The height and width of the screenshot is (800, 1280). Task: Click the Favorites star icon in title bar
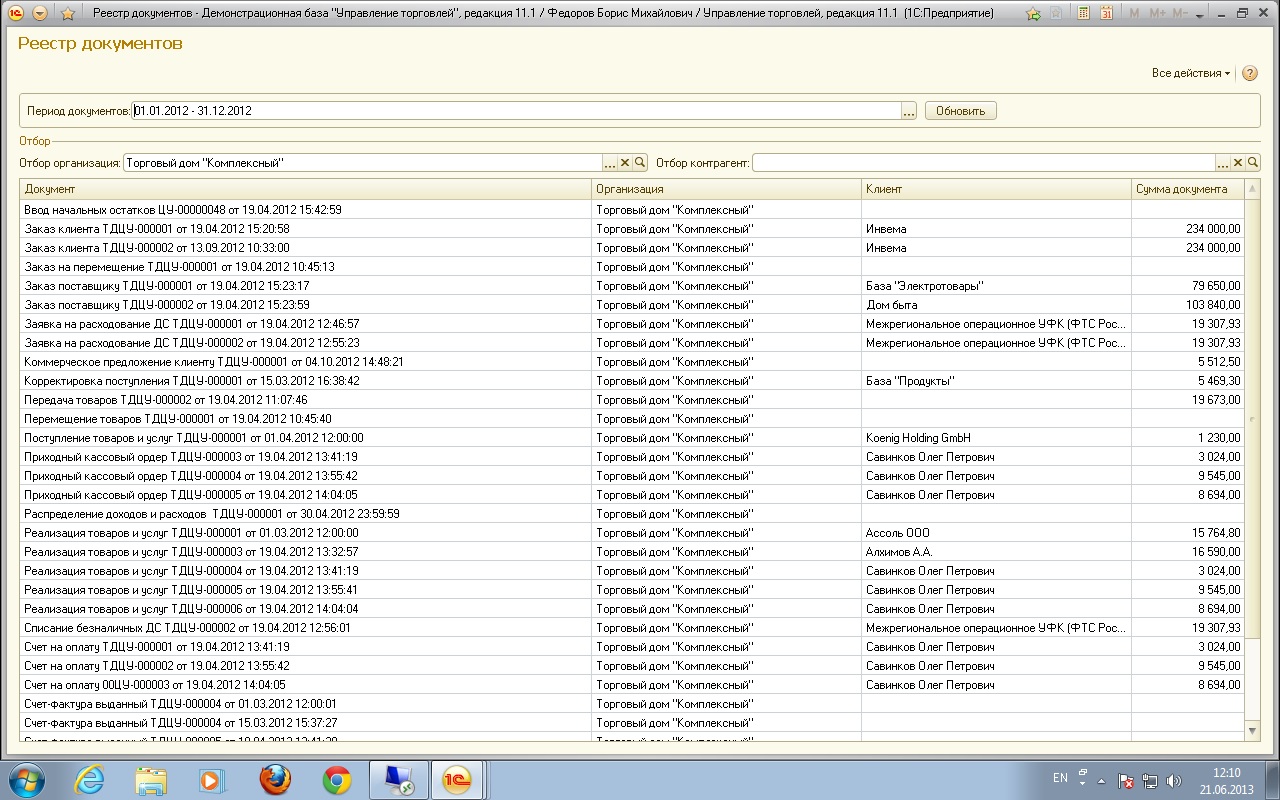click(68, 13)
